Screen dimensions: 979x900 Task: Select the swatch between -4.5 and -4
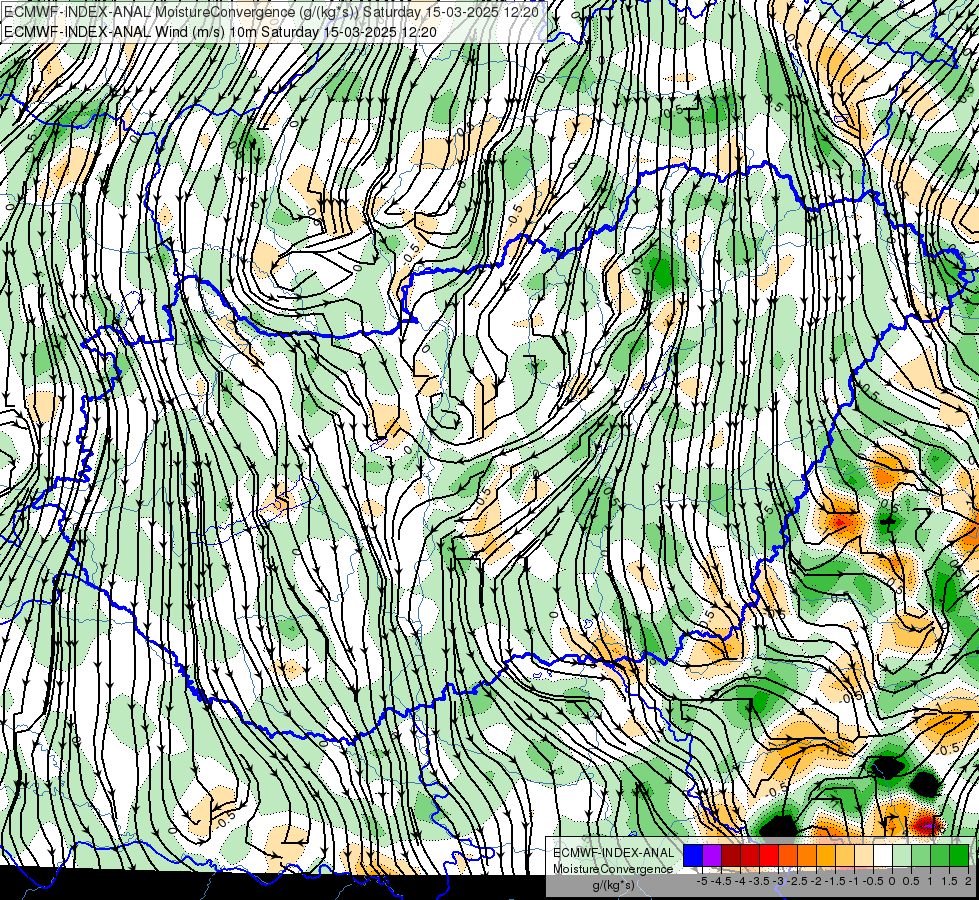tap(731, 855)
